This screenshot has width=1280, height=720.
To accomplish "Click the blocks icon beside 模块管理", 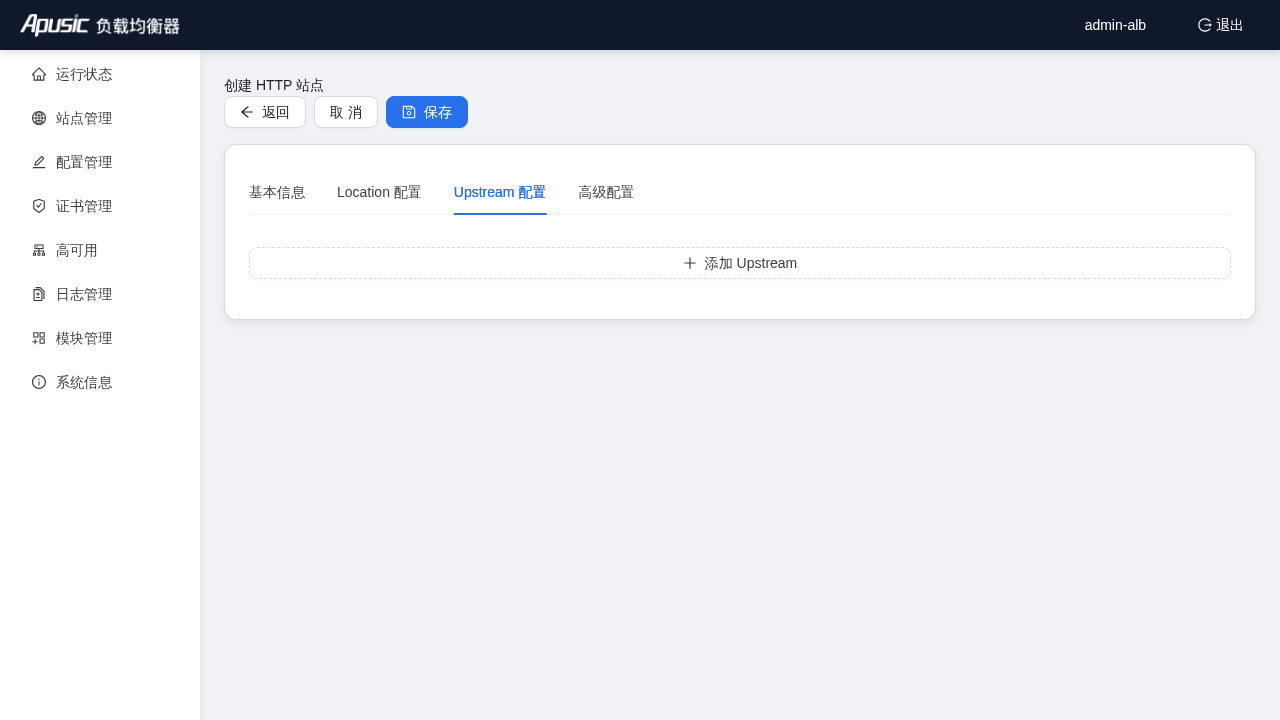I will tap(39, 338).
